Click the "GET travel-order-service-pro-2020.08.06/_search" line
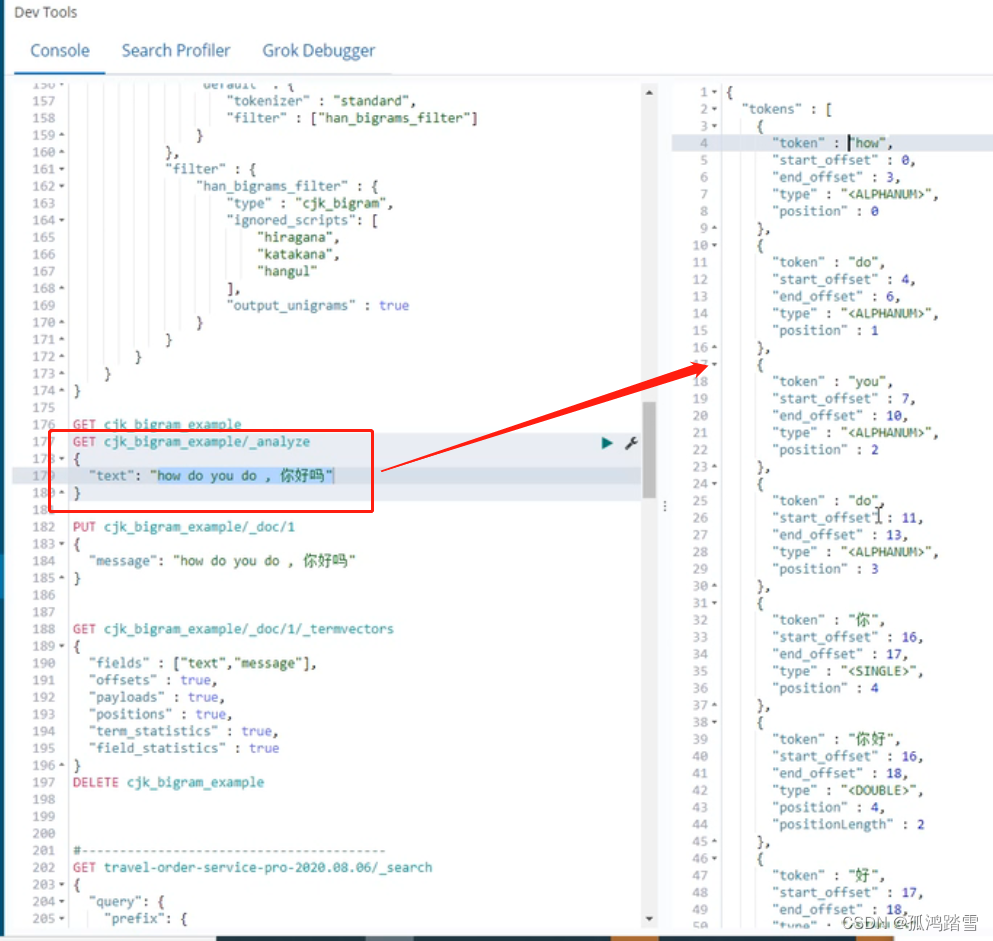Image resolution: width=993 pixels, height=941 pixels. [x=252, y=868]
